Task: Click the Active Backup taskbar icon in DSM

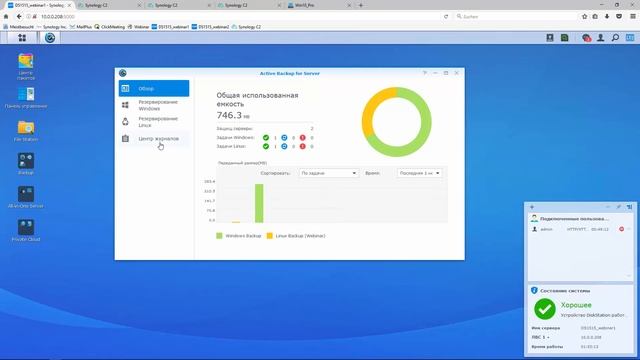Action: [50, 38]
